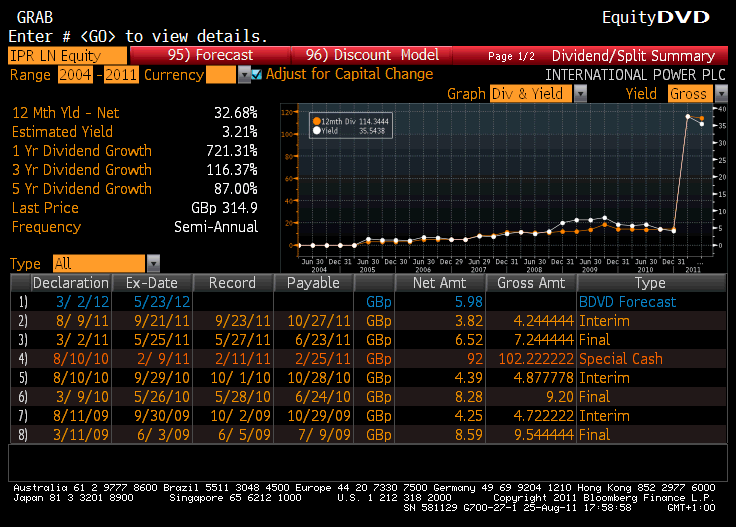Image resolution: width=736 pixels, height=527 pixels.
Task: Open the 96) Discount Model tab
Action: (372, 55)
